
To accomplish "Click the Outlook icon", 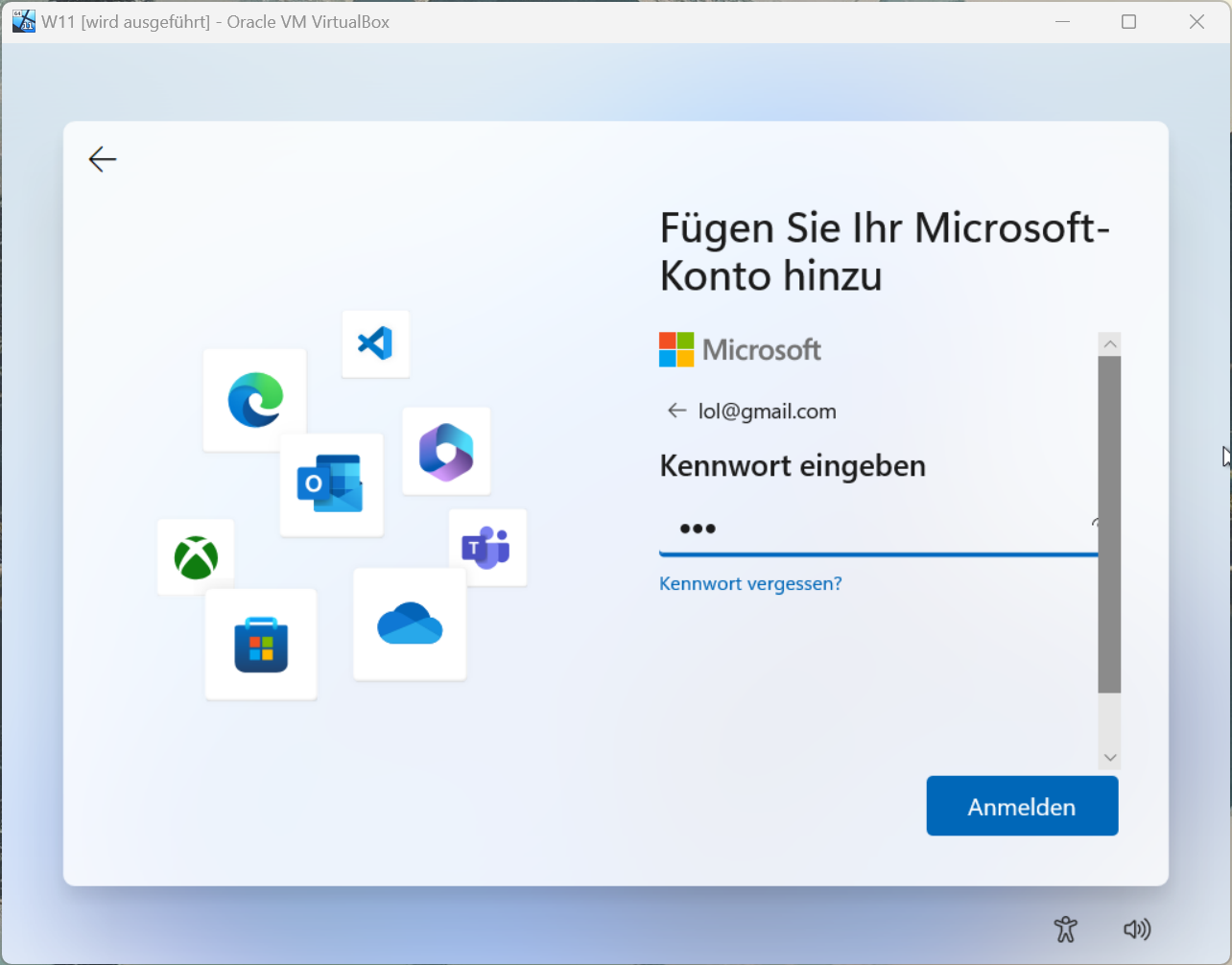I will pyautogui.click(x=331, y=484).
